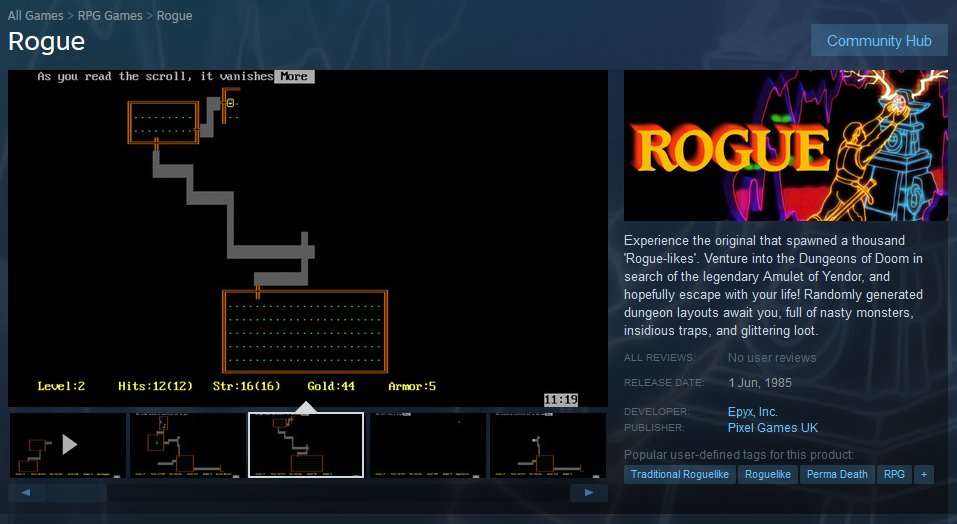Browse the Traditional Roguelike tag

[x=679, y=475]
